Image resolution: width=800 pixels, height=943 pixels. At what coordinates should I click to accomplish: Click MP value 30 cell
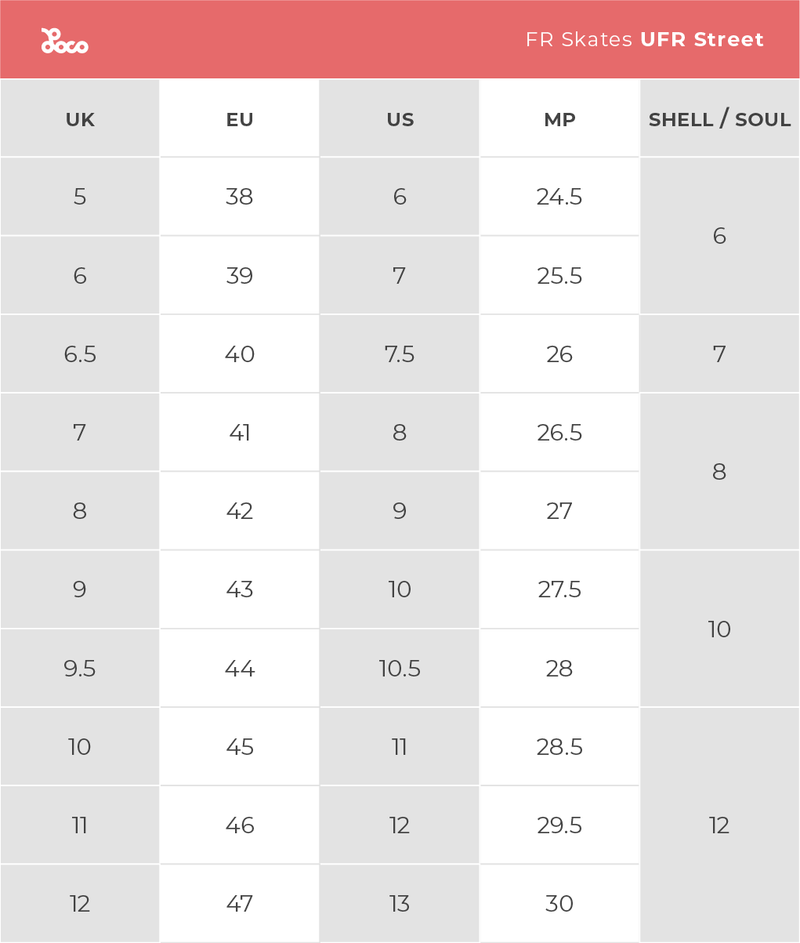point(560,904)
